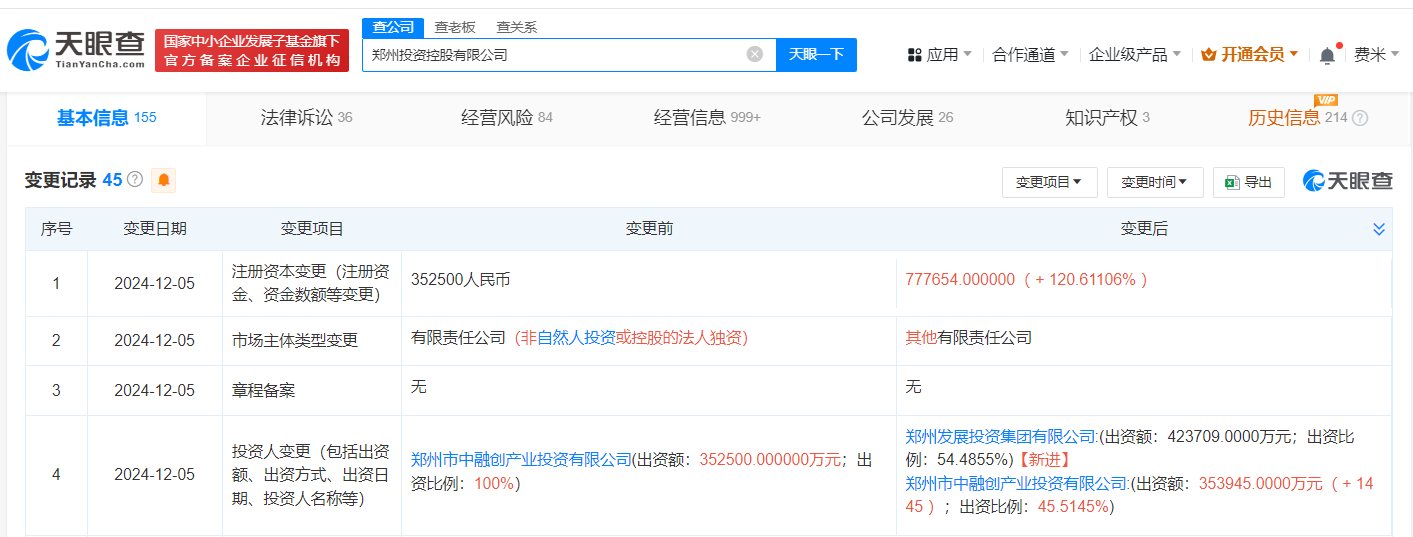Open the 应用 apps grid menu

[939, 55]
